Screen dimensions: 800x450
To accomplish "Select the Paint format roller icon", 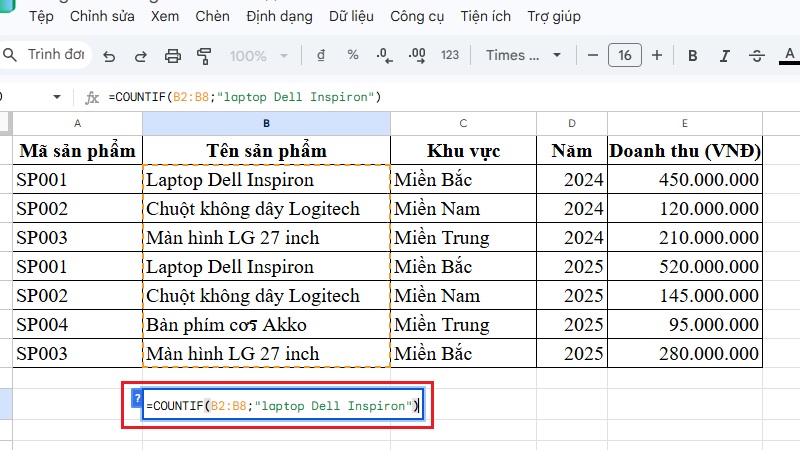I will (x=204, y=56).
